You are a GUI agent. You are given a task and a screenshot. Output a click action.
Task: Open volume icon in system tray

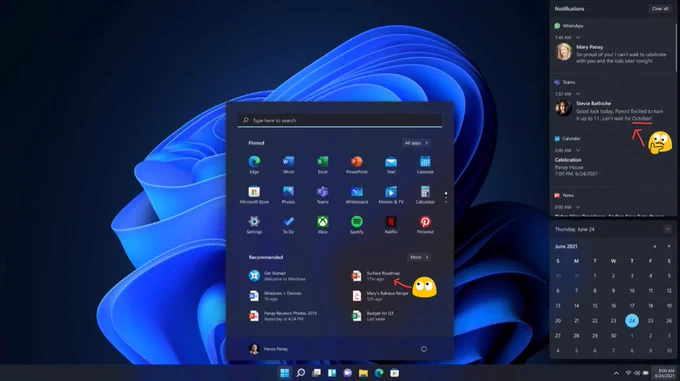[637, 373]
